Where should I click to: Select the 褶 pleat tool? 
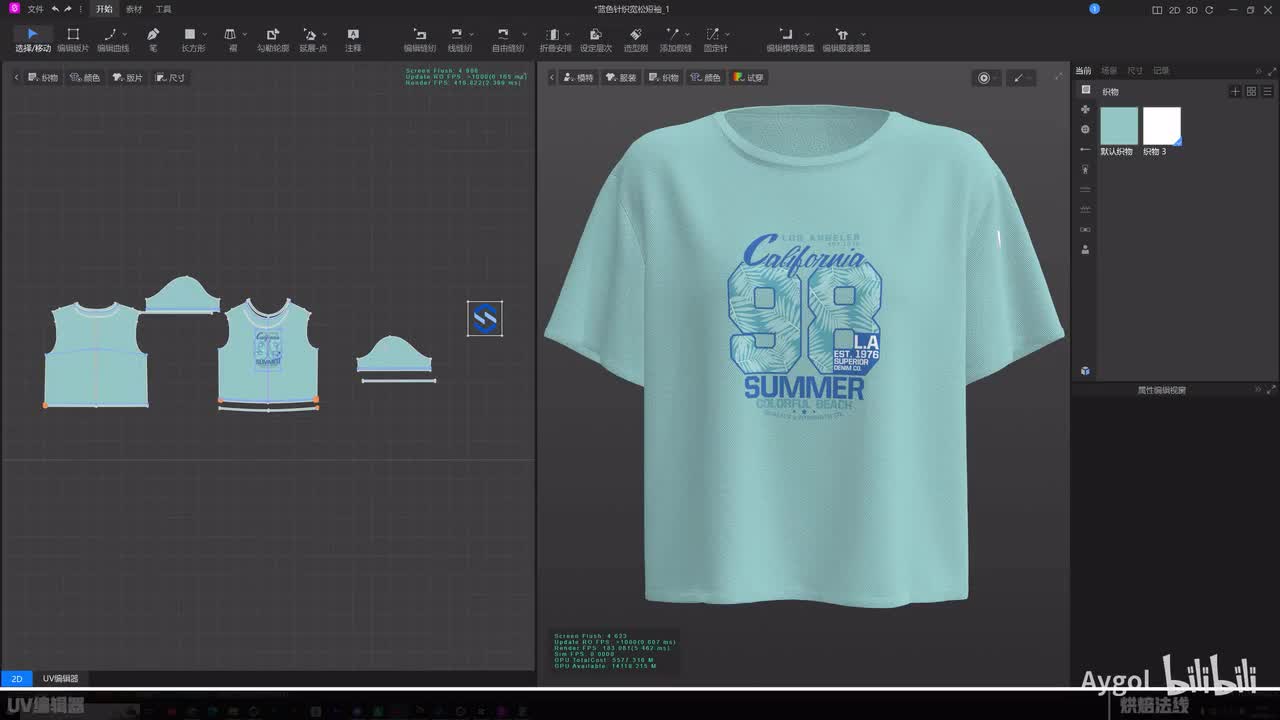point(231,40)
